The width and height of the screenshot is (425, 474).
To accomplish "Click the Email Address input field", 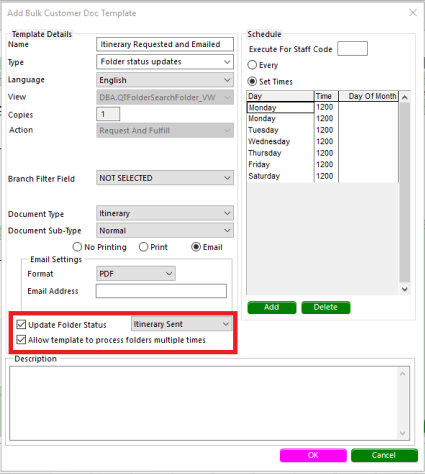I will pyautogui.click(x=161, y=291).
